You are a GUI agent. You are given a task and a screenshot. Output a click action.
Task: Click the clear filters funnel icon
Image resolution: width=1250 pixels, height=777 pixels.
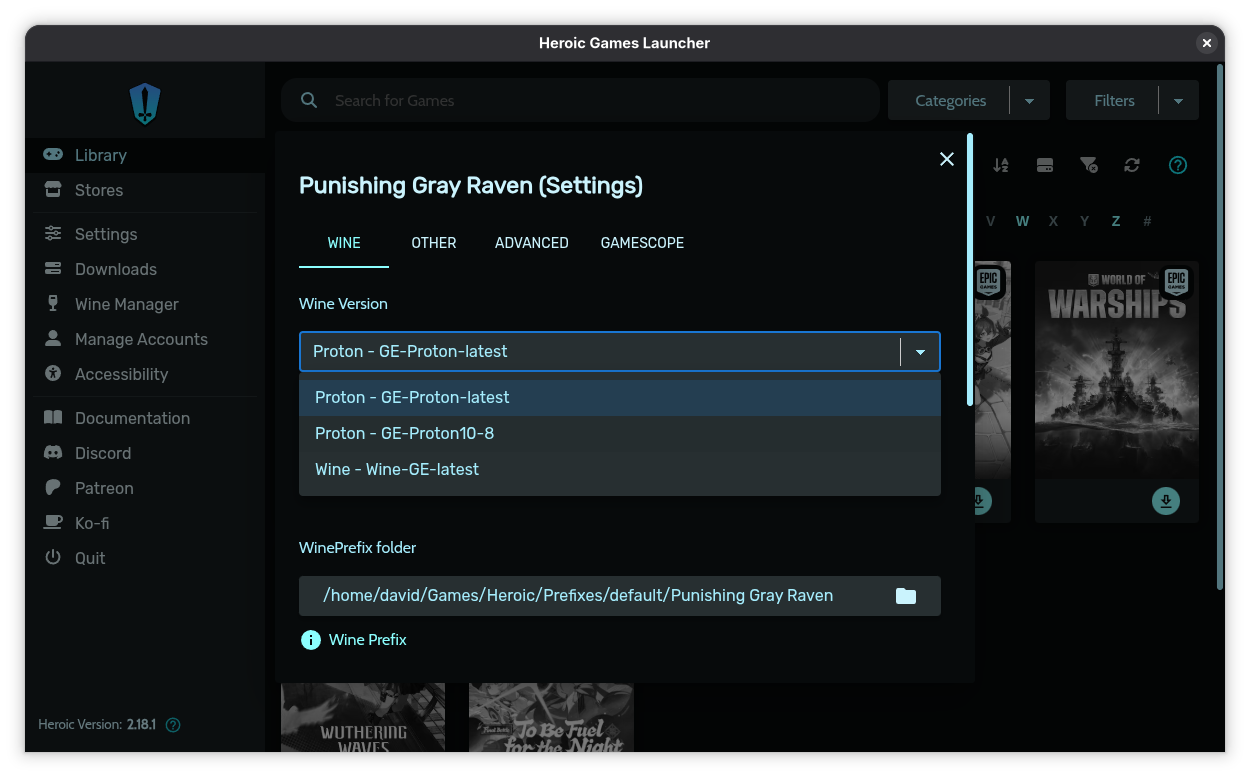[x=1089, y=165]
